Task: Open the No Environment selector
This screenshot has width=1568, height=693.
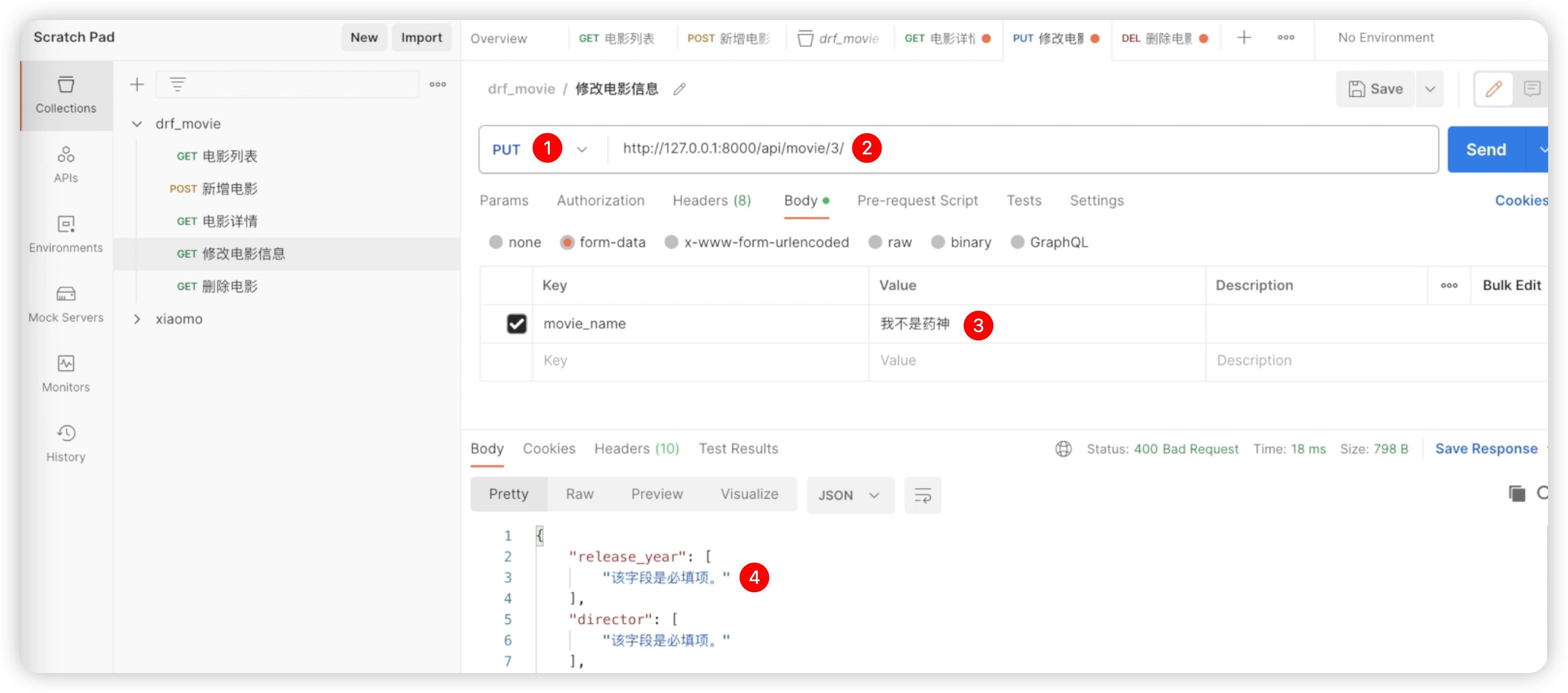Action: tap(1385, 38)
